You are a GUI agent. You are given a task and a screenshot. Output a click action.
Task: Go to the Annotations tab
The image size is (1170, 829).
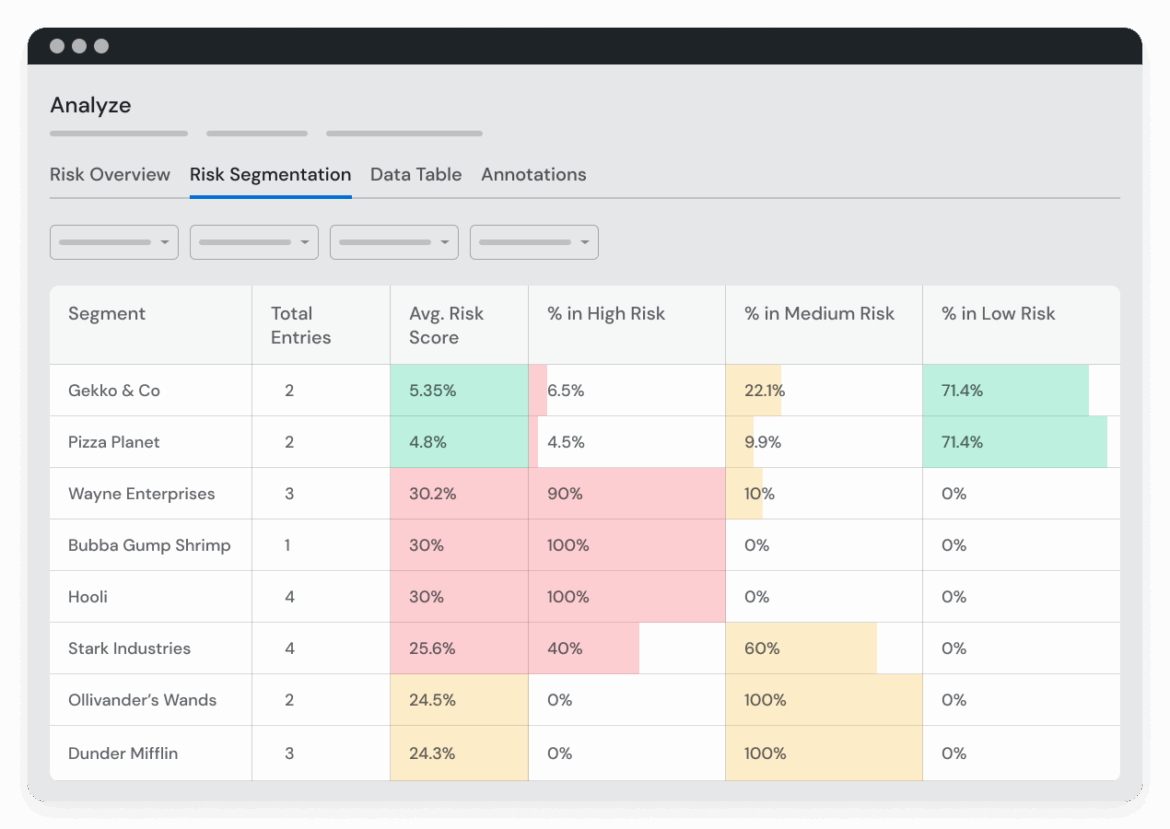[534, 175]
